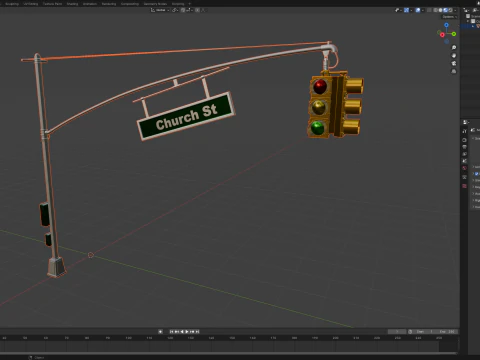Open the Texture properties tab icon

464,186
